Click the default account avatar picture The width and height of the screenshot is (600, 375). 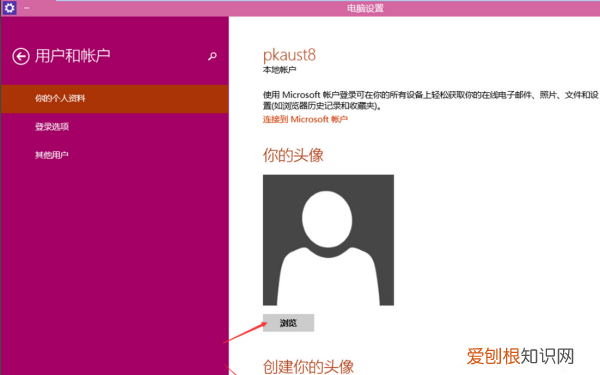tap(328, 240)
